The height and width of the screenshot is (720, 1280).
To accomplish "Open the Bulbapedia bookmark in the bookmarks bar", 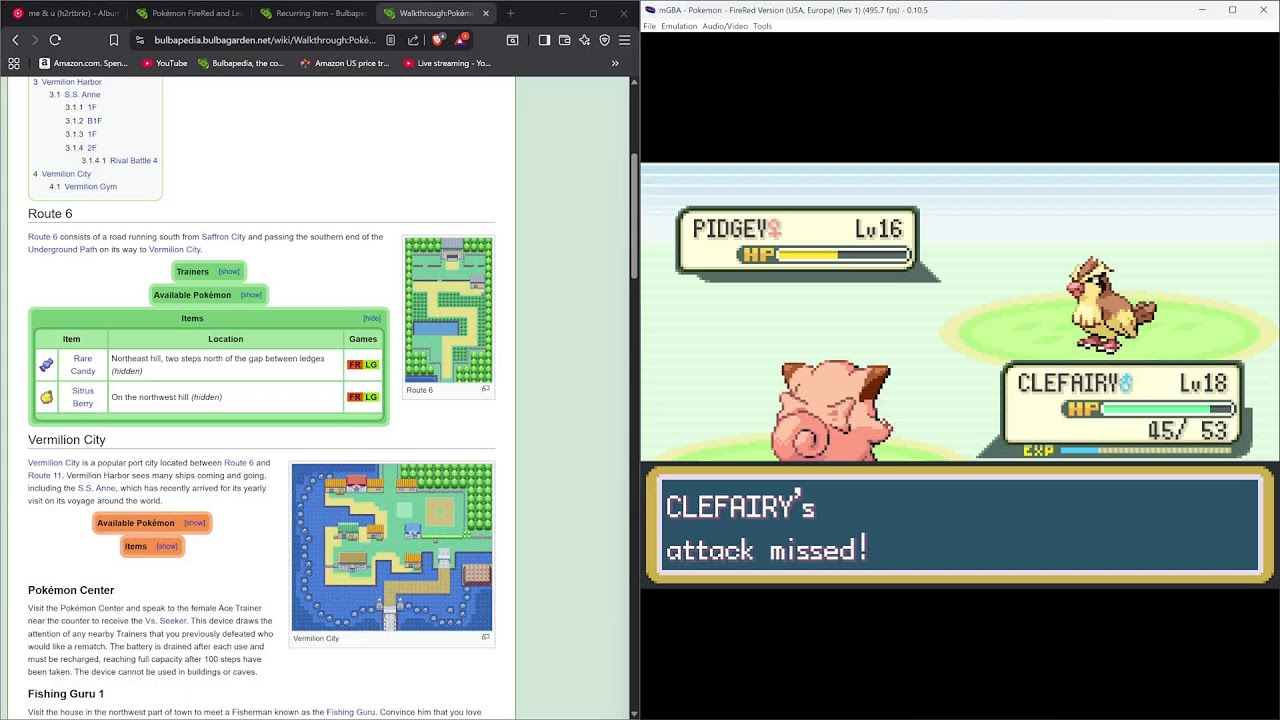I will [x=241, y=63].
